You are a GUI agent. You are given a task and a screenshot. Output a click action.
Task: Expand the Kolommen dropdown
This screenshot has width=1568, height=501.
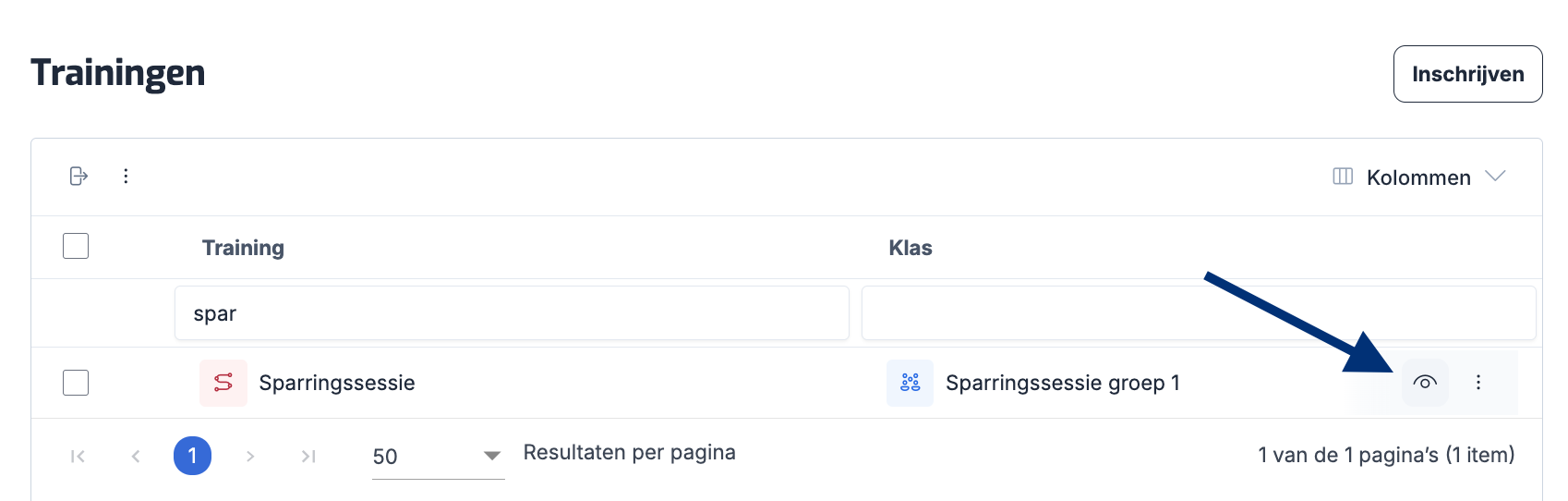coord(1495,177)
